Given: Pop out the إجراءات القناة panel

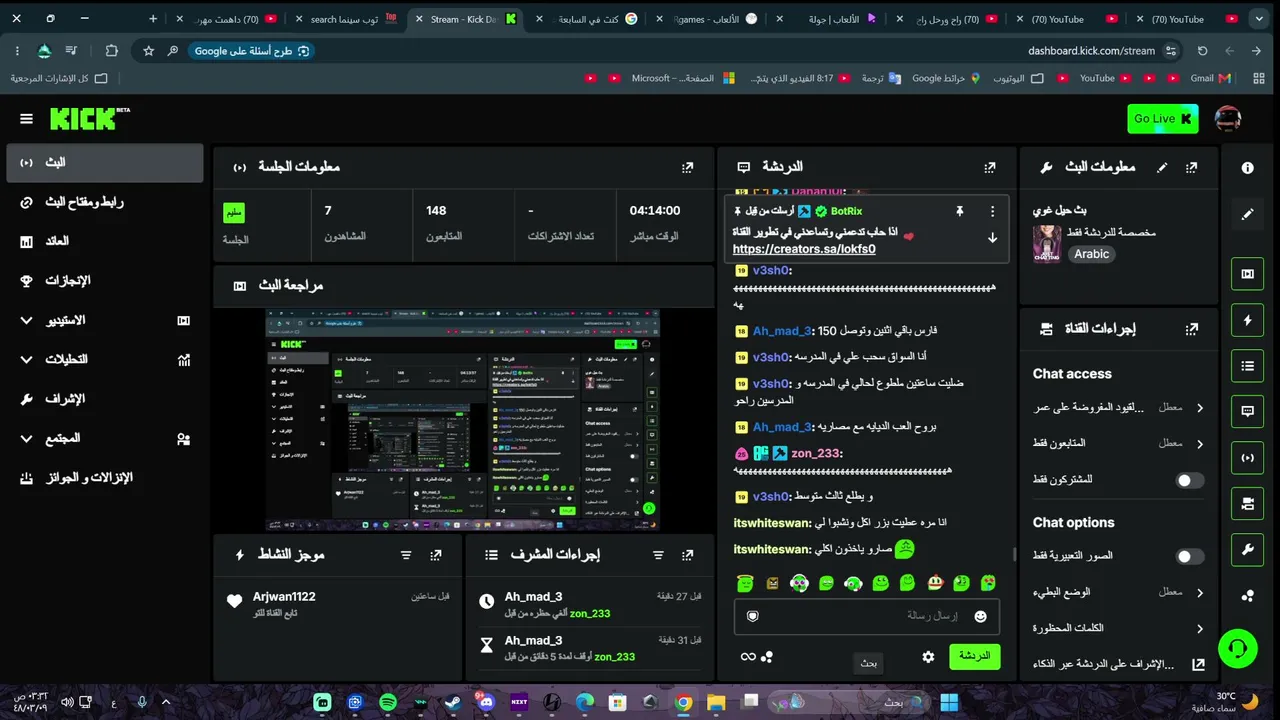Looking at the screenshot, I should (x=1191, y=328).
